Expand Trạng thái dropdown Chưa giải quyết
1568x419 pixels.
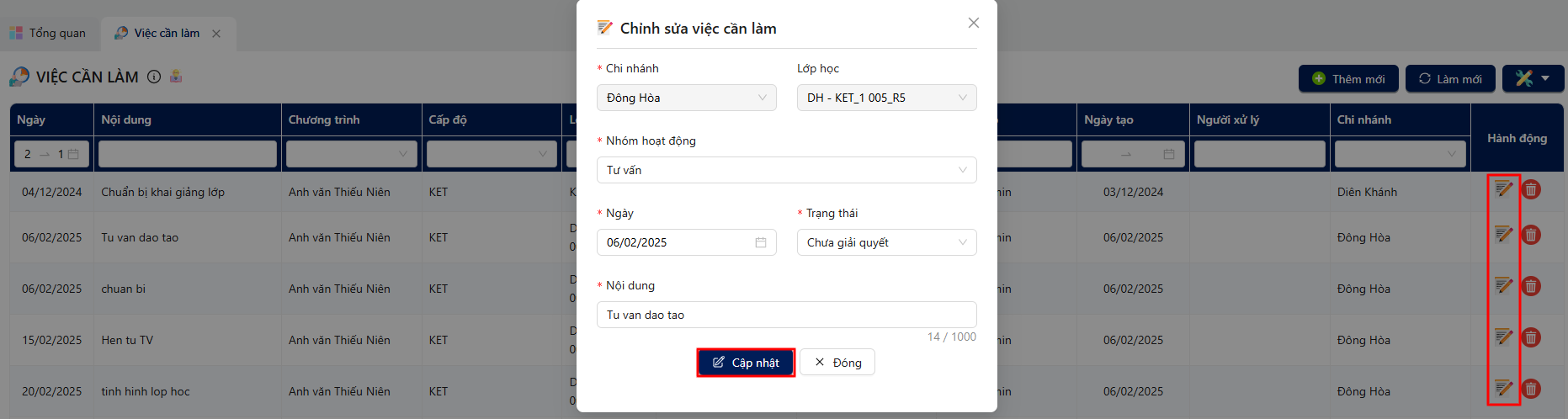[887, 242]
